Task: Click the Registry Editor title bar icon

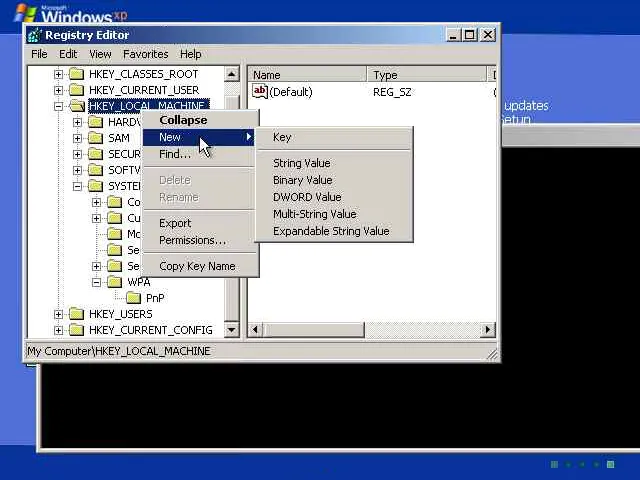Action: (35, 35)
